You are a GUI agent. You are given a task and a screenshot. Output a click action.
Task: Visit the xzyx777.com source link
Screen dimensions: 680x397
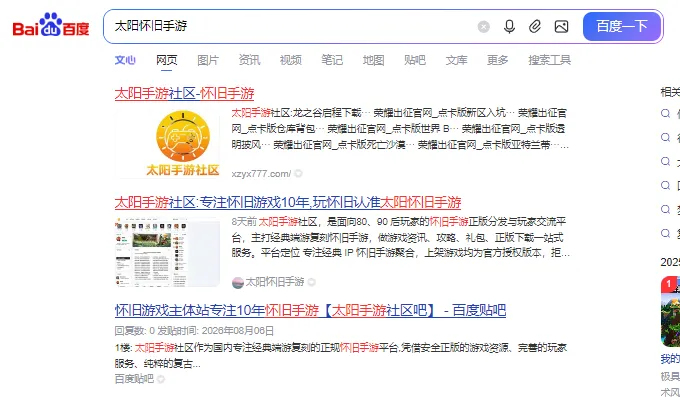(x=261, y=174)
